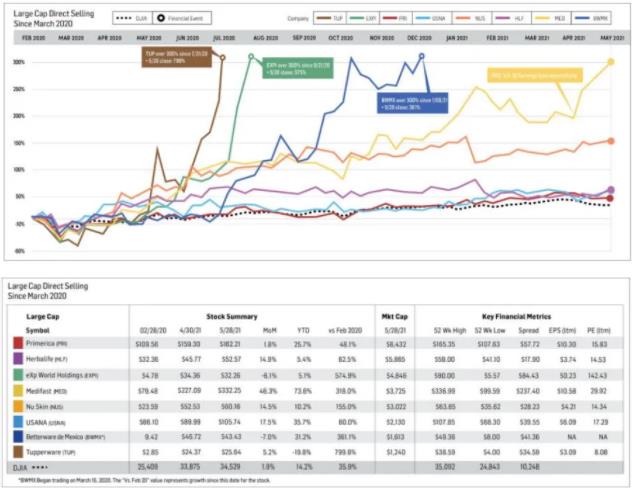Select MAY 2021 on the timeline axis

(612, 38)
